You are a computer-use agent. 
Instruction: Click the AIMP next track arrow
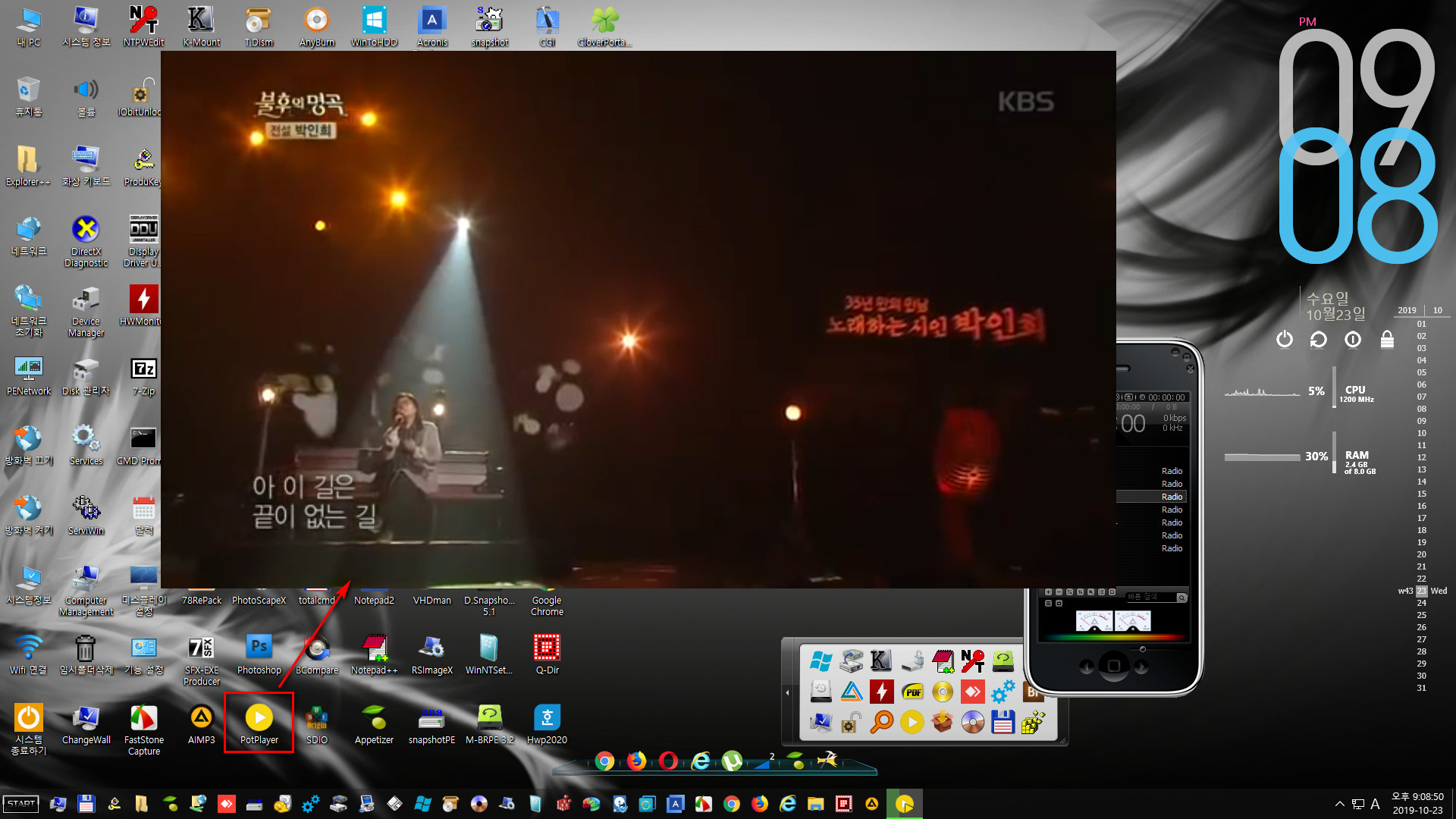pos(1141,667)
